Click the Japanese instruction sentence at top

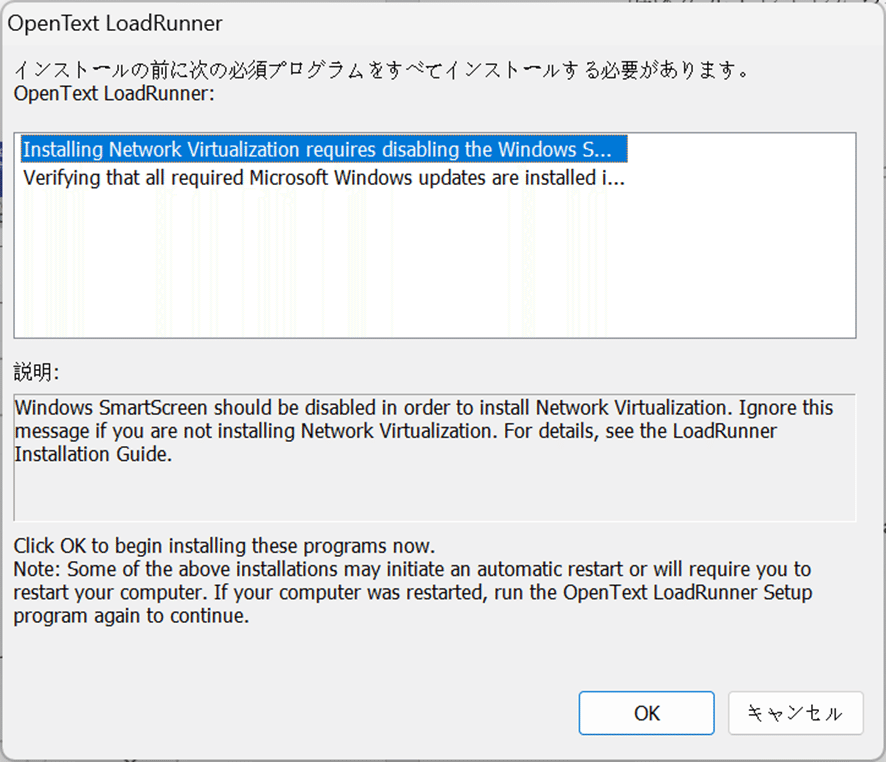[x=381, y=70]
